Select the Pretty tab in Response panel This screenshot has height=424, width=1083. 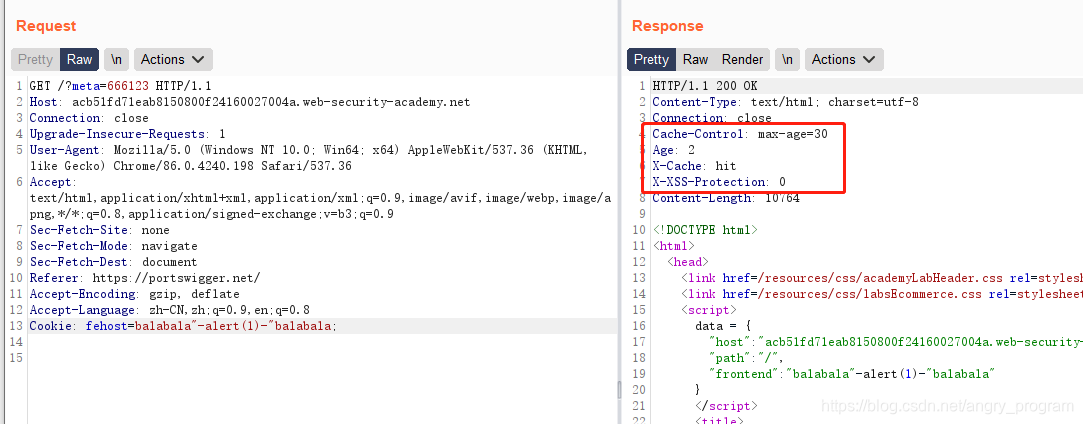[651, 59]
